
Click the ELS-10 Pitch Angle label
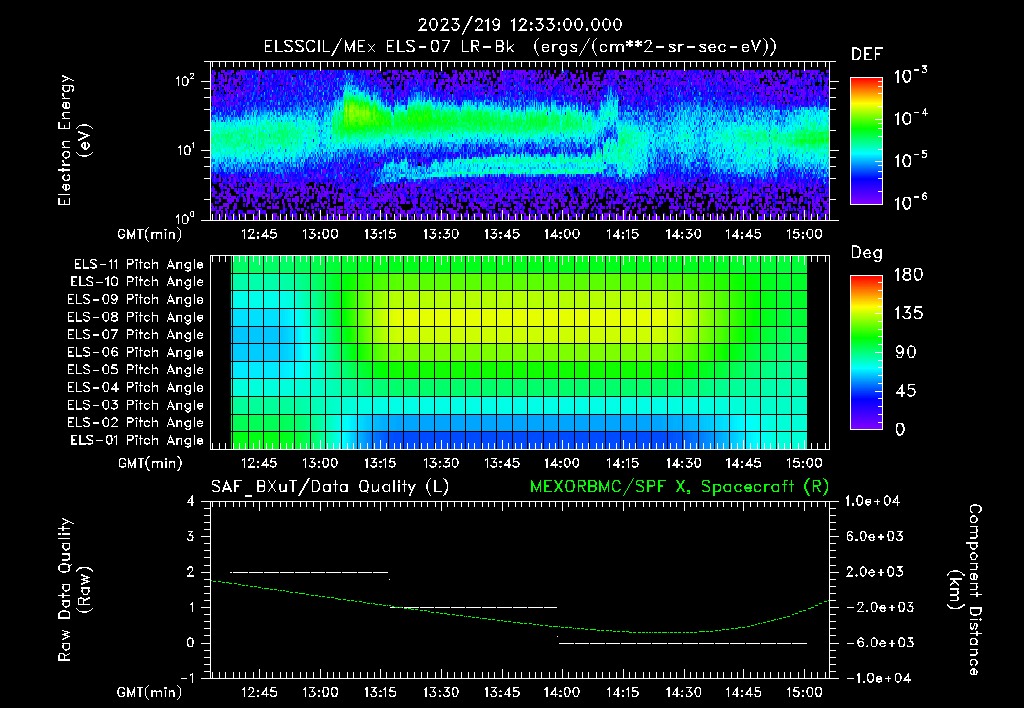click(x=136, y=282)
